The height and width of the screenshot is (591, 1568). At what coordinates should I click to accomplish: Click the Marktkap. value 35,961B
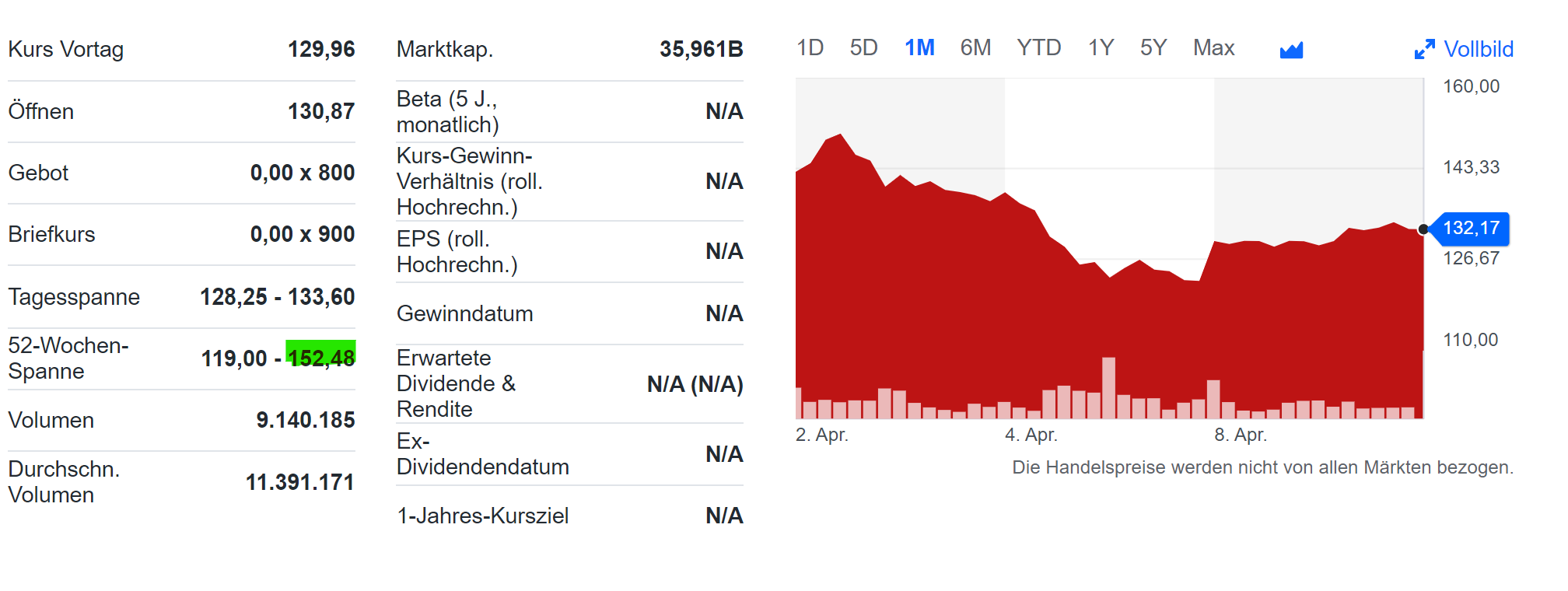click(x=701, y=49)
